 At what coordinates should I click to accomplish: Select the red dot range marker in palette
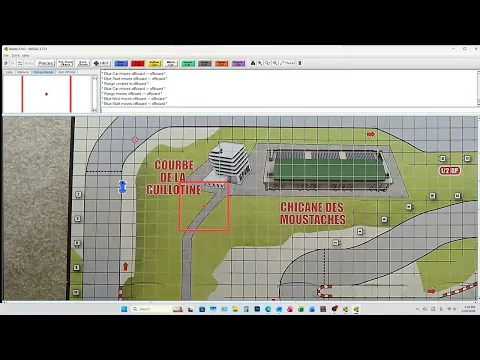click(46, 94)
